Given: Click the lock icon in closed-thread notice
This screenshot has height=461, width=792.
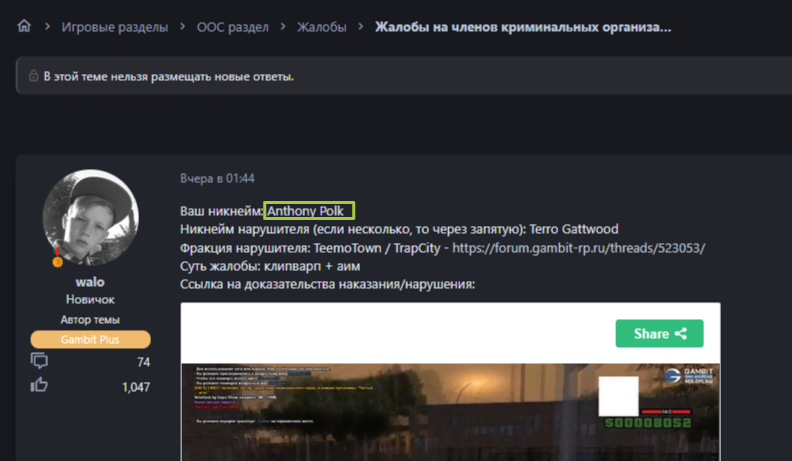Looking at the screenshot, I should point(33,76).
